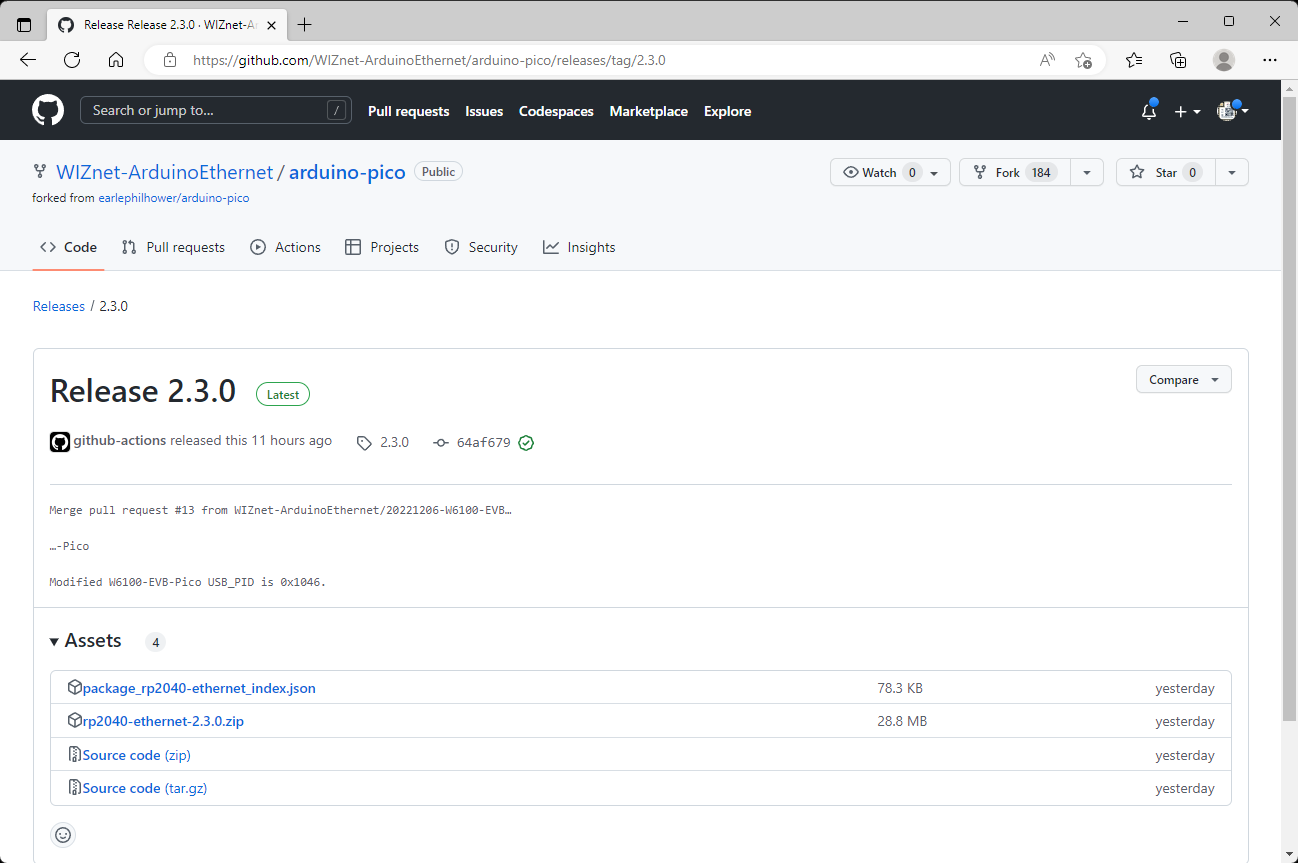1298x863 pixels.
Task: Open the Favorites list icon
Action: pos(1134,60)
